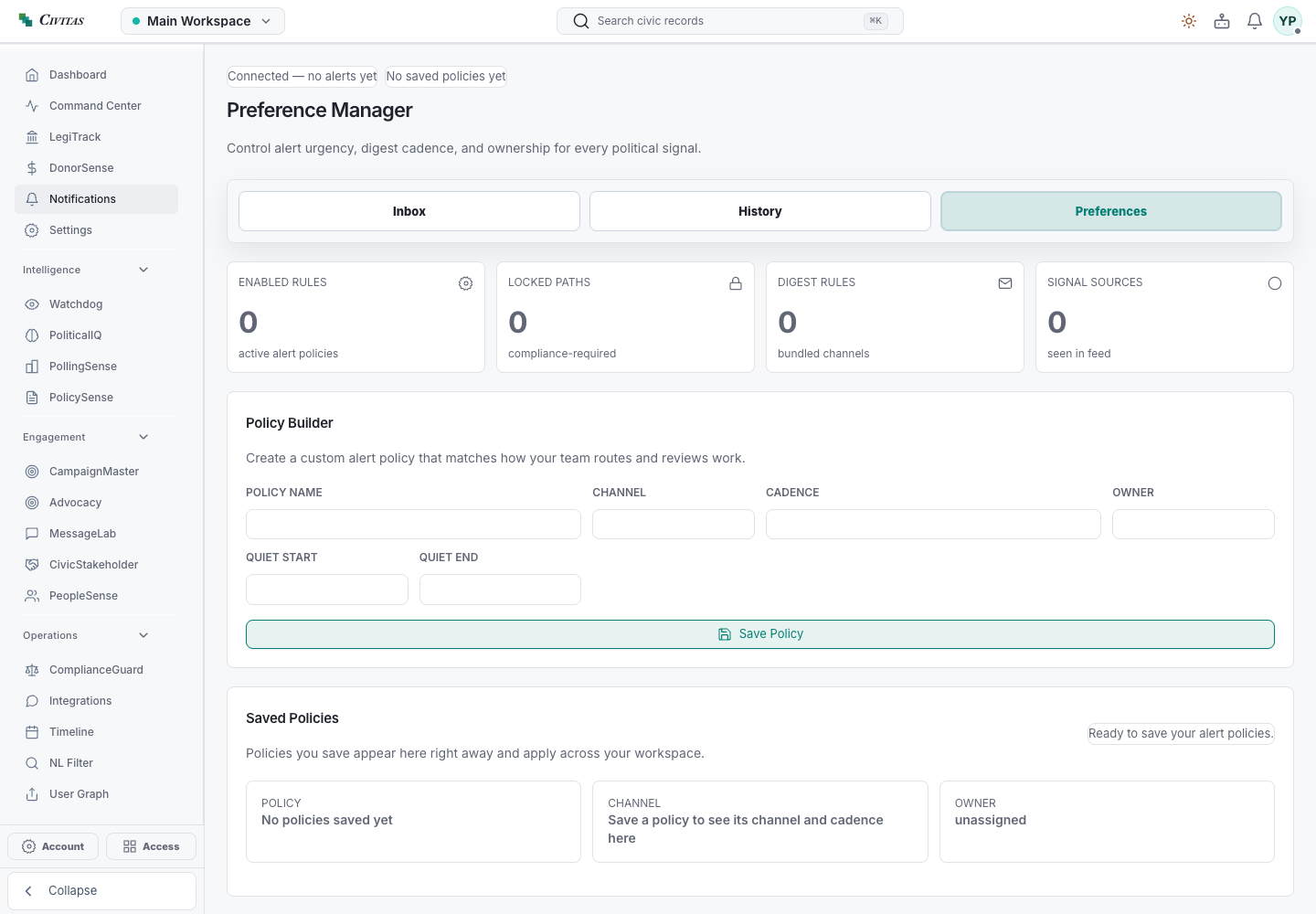This screenshot has height=914, width=1316.
Task: Click the Quiet End field
Action: (500, 590)
